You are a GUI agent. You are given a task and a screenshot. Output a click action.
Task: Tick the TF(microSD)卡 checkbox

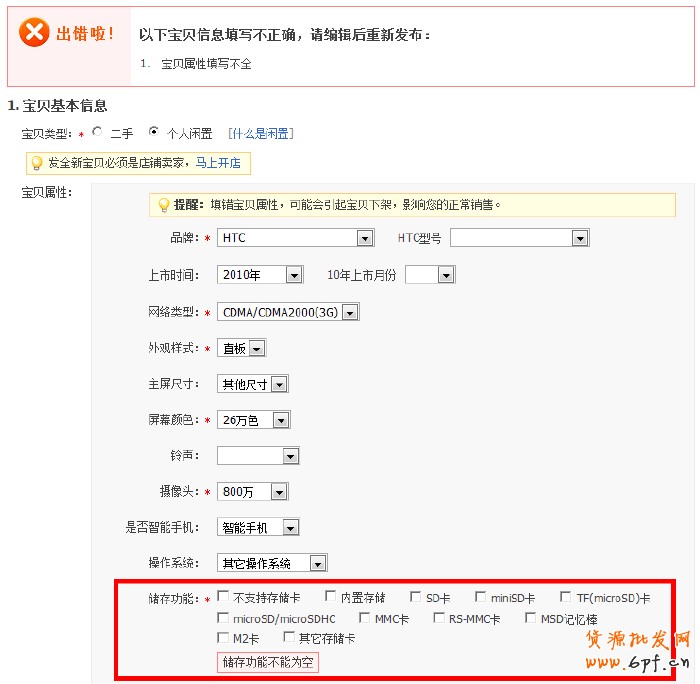[x=566, y=597]
